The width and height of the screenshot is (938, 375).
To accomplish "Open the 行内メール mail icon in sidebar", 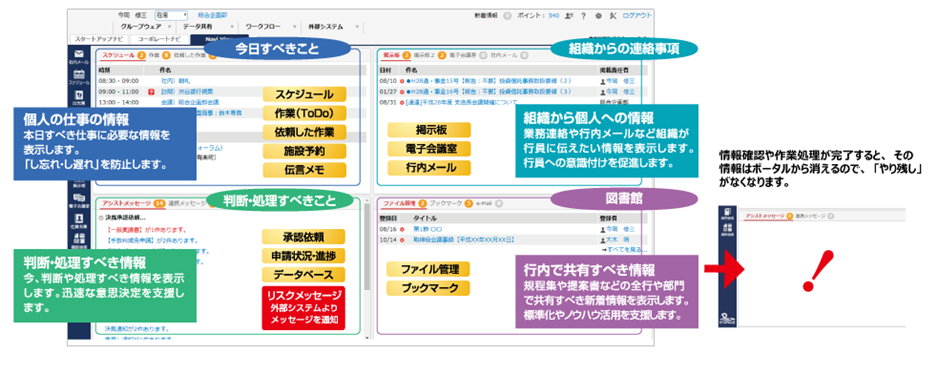I will pos(79,55).
